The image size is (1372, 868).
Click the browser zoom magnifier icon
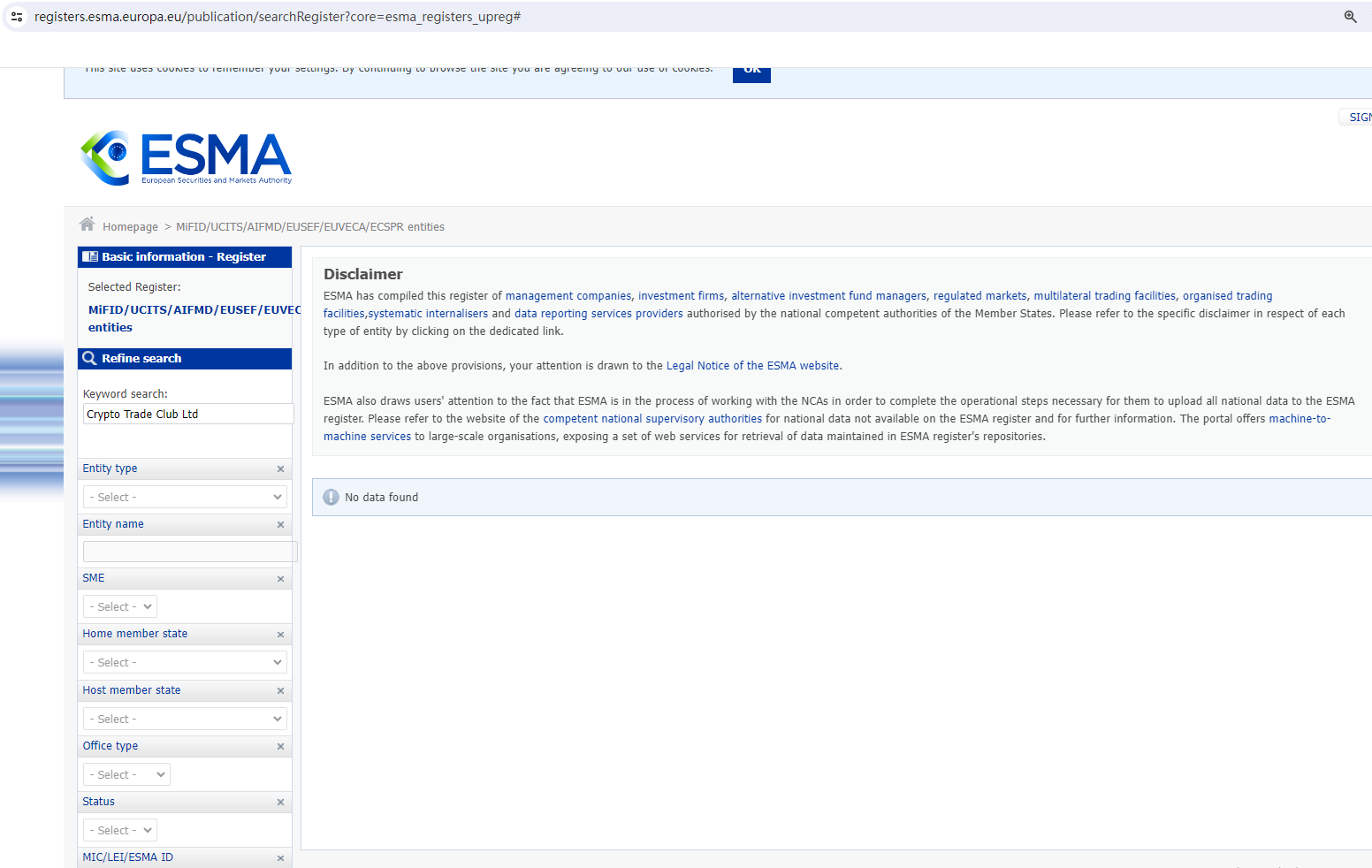pyautogui.click(x=1350, y=17)
